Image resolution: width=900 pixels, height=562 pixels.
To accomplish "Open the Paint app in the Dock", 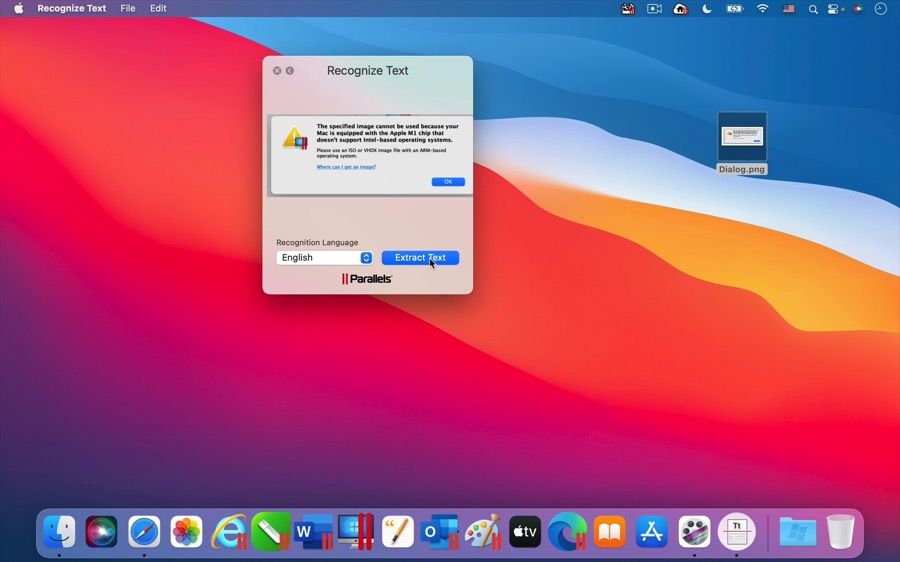I will click(x=483, y=531).
